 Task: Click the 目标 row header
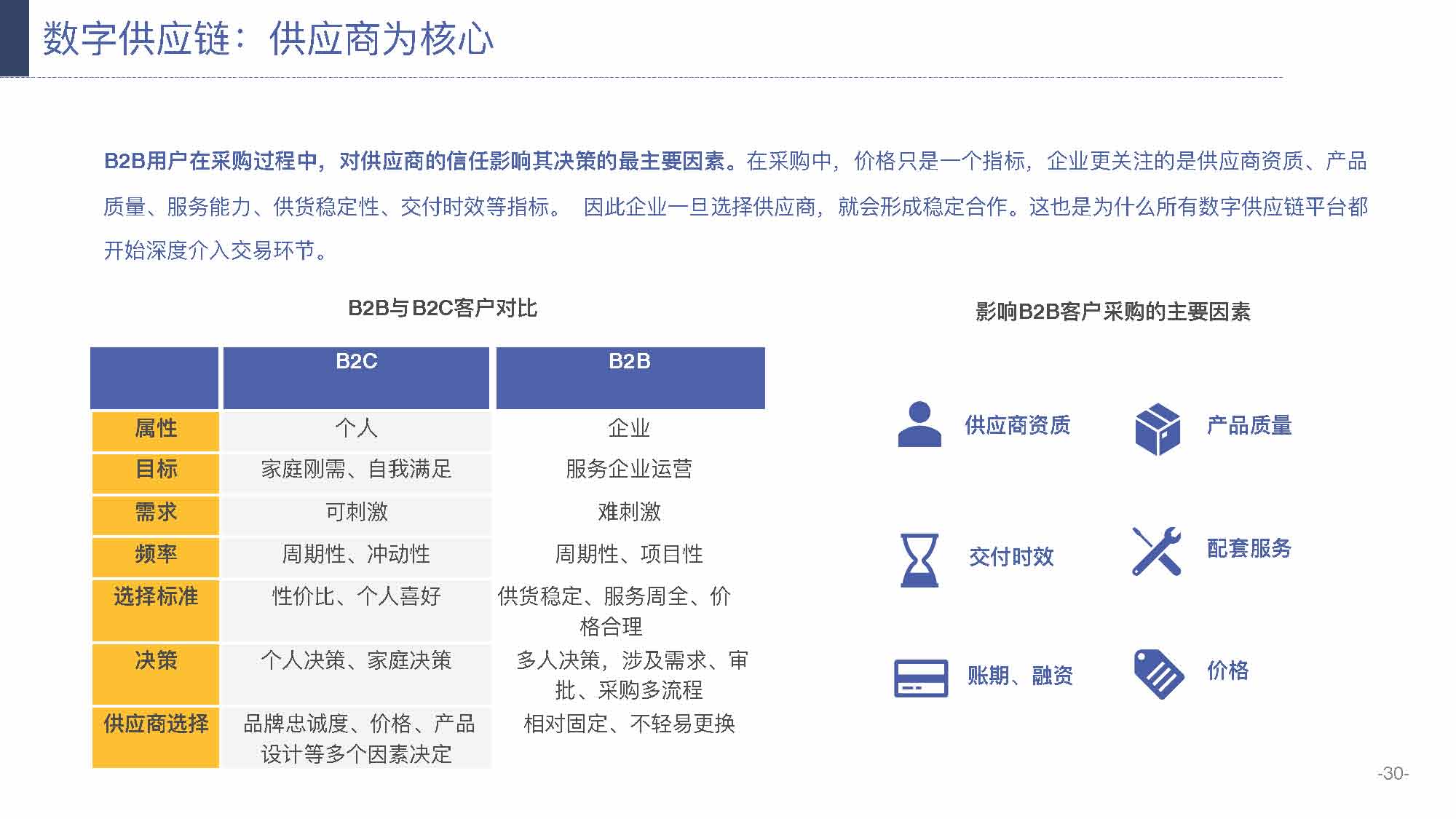click(x=156, y=473)
